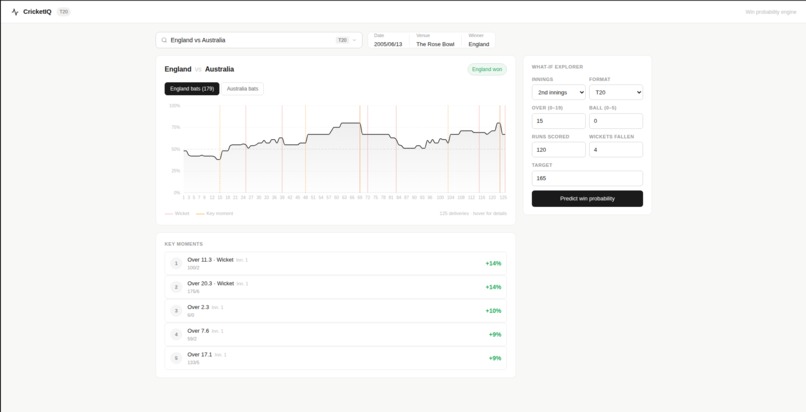Click the 125 deliveries hover hint text
This screenshot has width=806, height=412.
click(473, 213)
